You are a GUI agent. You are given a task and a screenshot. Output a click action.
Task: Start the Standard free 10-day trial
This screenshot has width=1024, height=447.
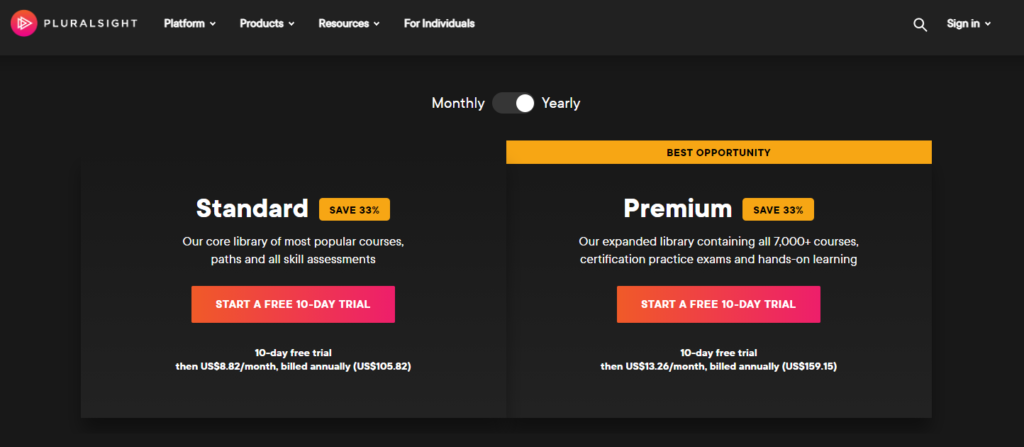pyautogui.click(x=293, y=304)
